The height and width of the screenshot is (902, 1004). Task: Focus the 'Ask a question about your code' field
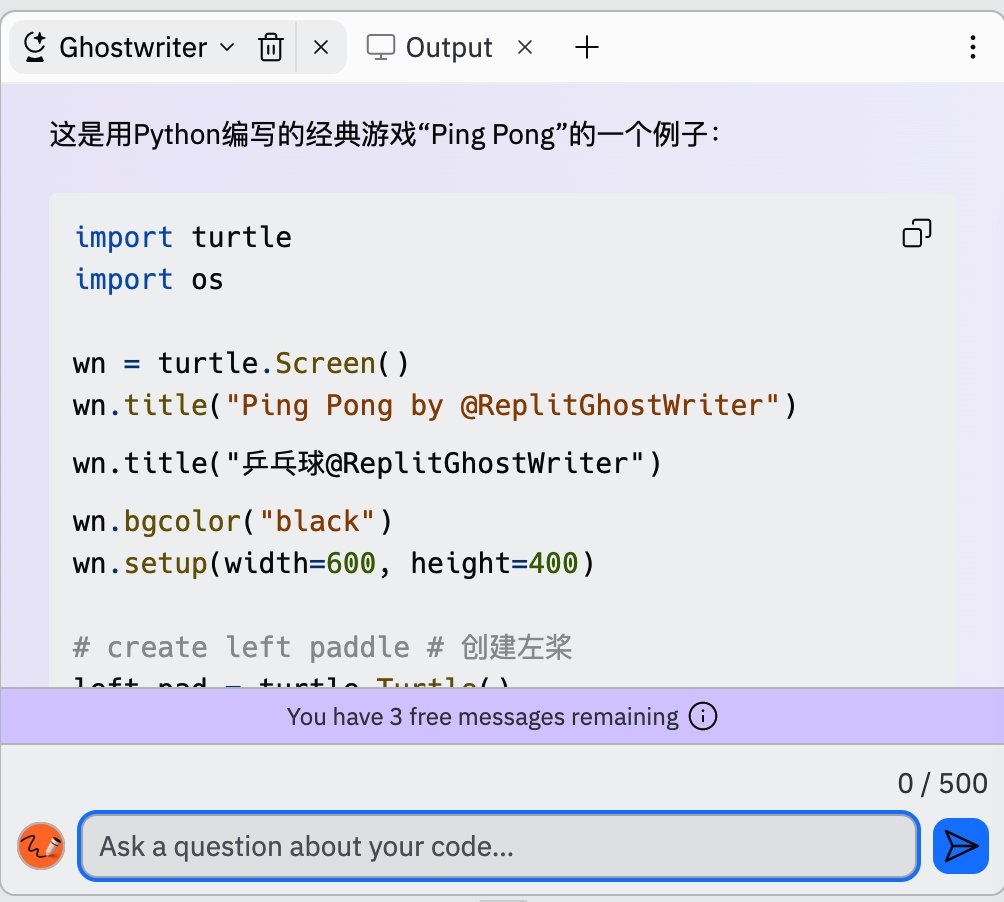coord(499,846)
